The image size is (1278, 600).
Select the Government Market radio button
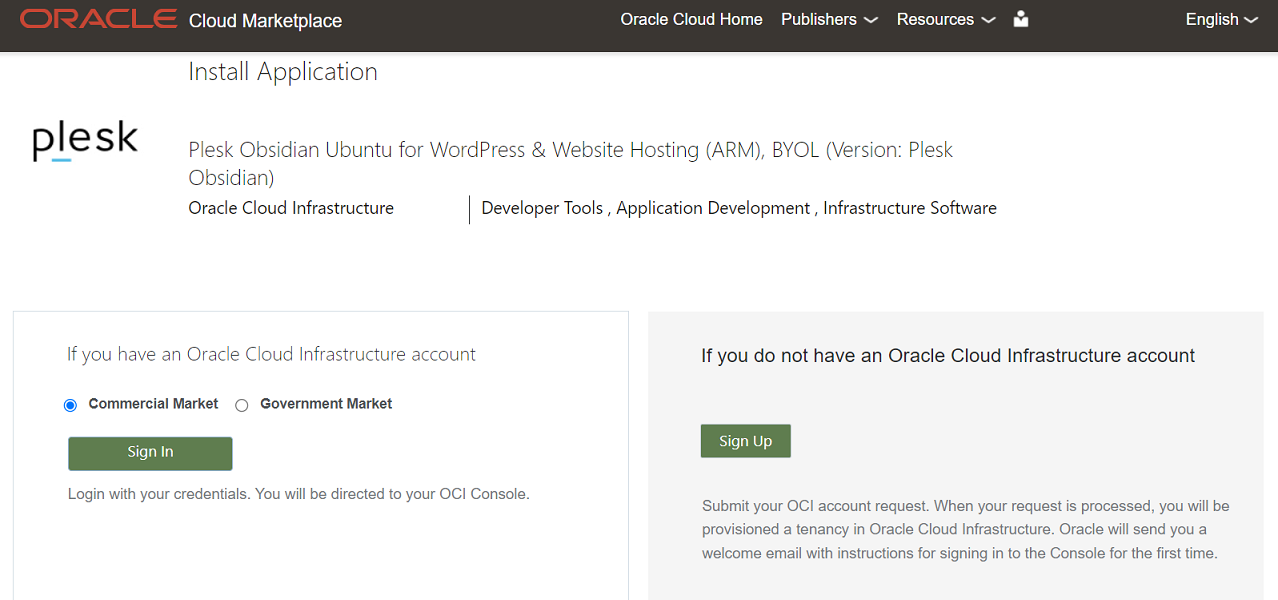[241, 404]
